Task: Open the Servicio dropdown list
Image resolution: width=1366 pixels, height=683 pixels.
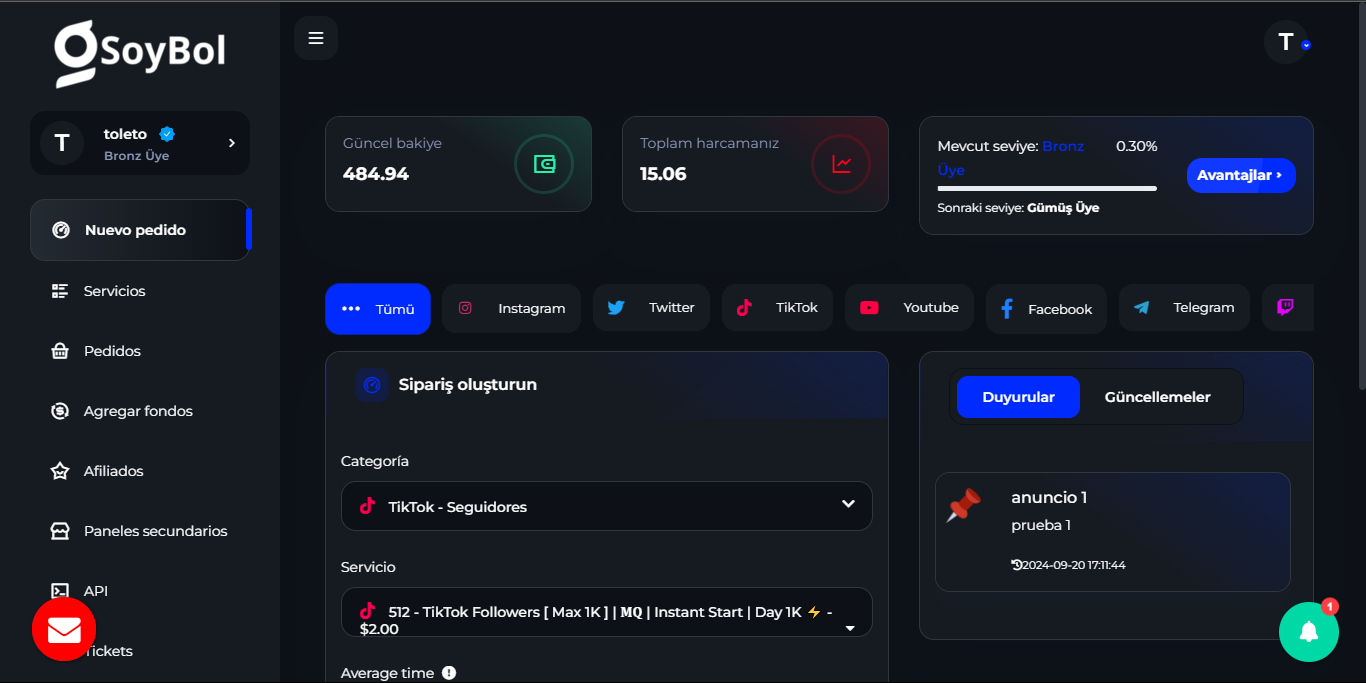Action: [x=606, y=612]
